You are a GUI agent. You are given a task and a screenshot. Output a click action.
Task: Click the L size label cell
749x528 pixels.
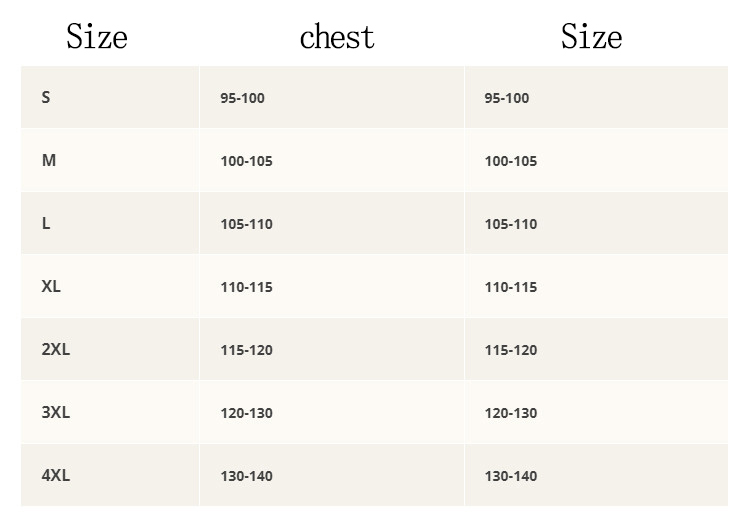point(46,223)
